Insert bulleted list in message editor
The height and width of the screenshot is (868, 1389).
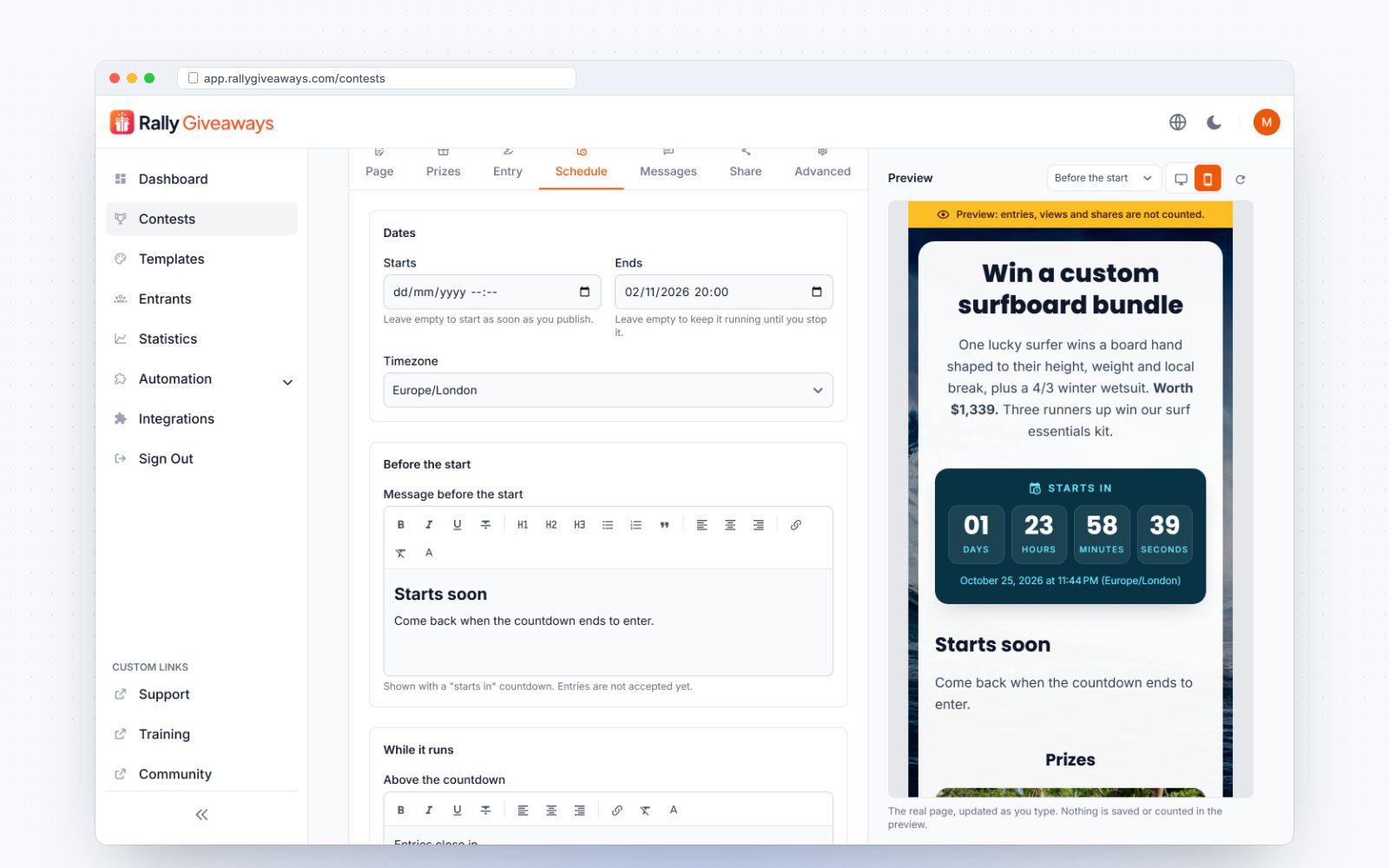point(608,525)
